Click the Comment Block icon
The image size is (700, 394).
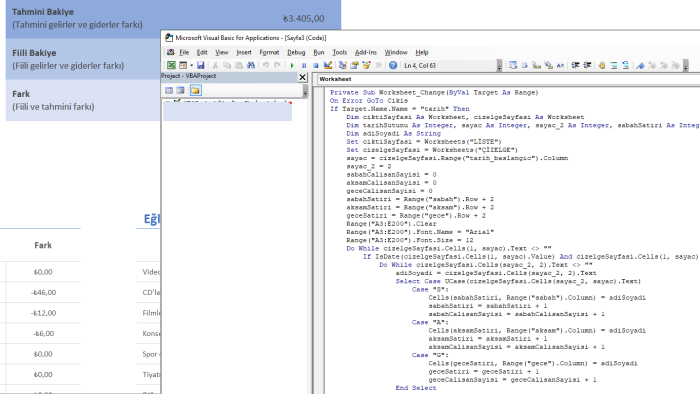(614, 65)
